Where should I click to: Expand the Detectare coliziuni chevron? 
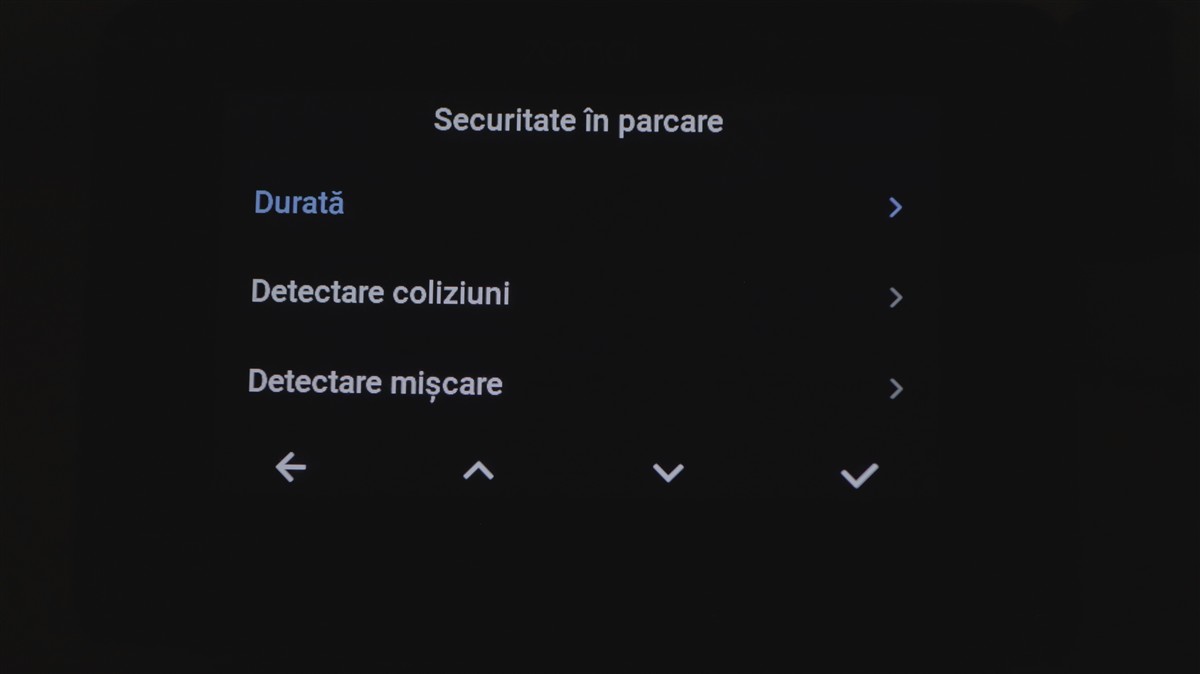coord(895,297)
